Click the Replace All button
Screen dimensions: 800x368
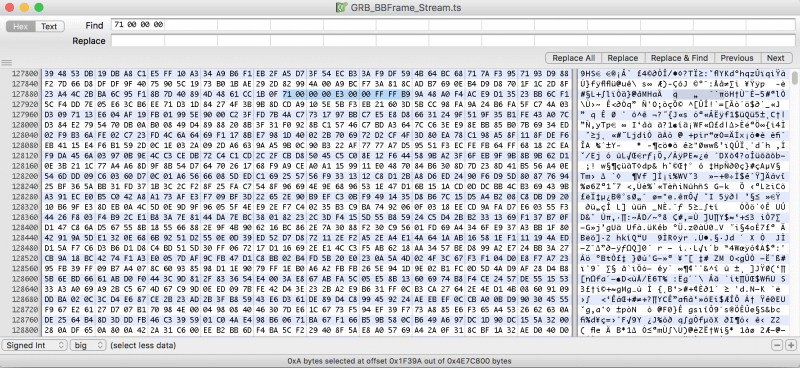(x=573, y=58)
